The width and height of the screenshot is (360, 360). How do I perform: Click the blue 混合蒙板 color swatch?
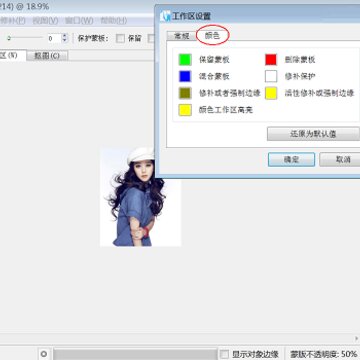(x=185, y=76)
